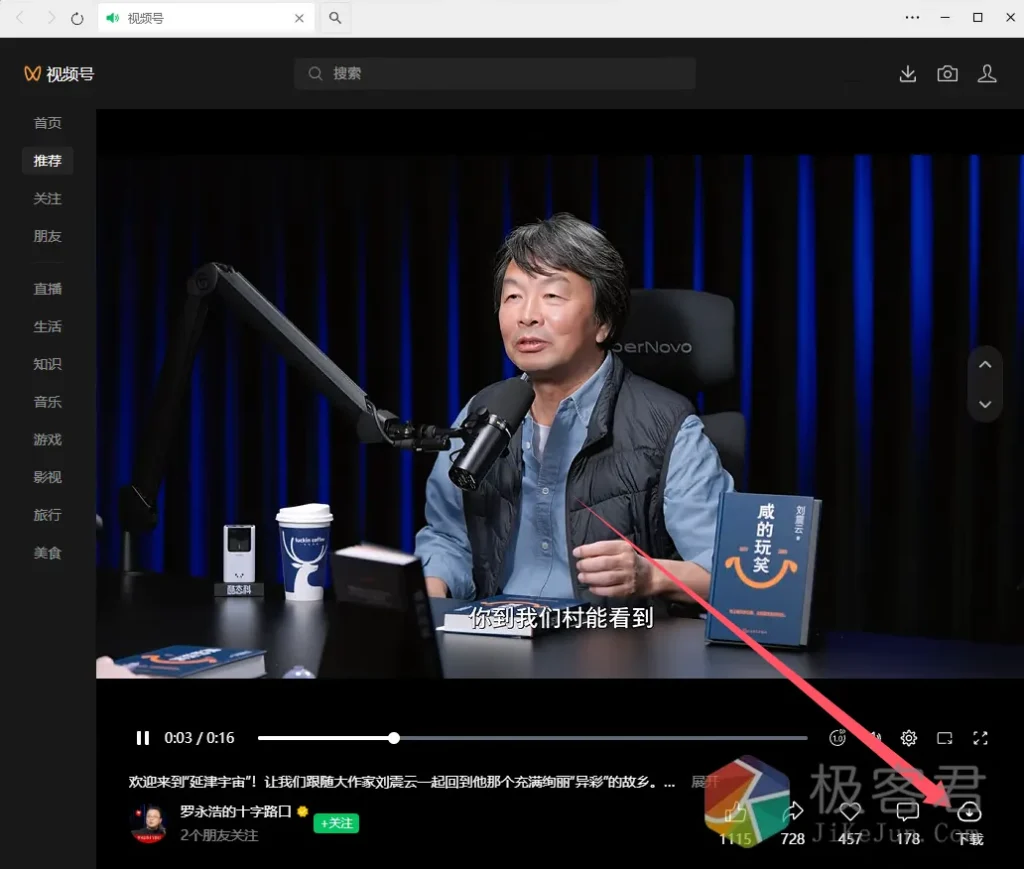This screenshot has width=1024, height=869.
Task: Click the download icon labeled 下载
Action: 969,814
